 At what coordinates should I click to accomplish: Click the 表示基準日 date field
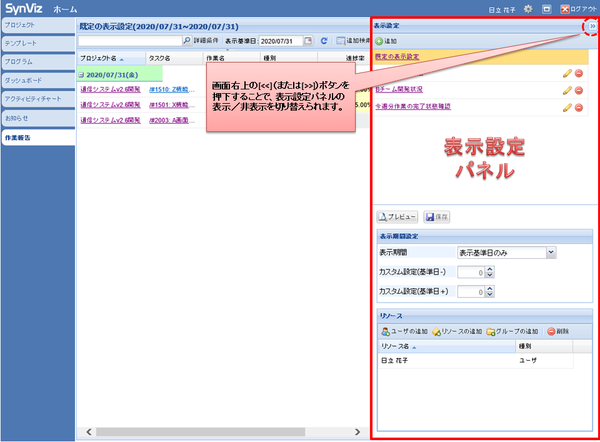click(281, 41)
